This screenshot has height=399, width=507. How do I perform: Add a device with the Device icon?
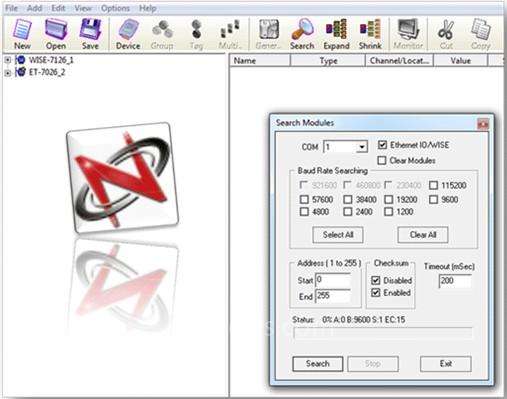128,34
